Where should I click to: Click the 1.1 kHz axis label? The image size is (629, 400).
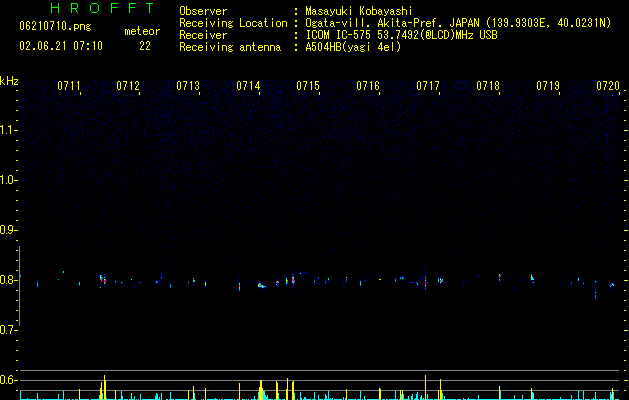click(x=9, y=130)
